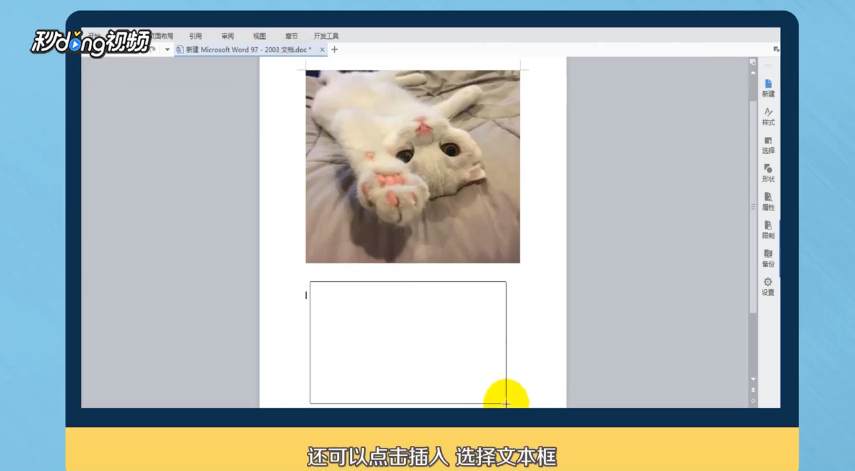Open the 属性 (Properties) sidebar panel
The image size is (855, 471).
point(768,201)
